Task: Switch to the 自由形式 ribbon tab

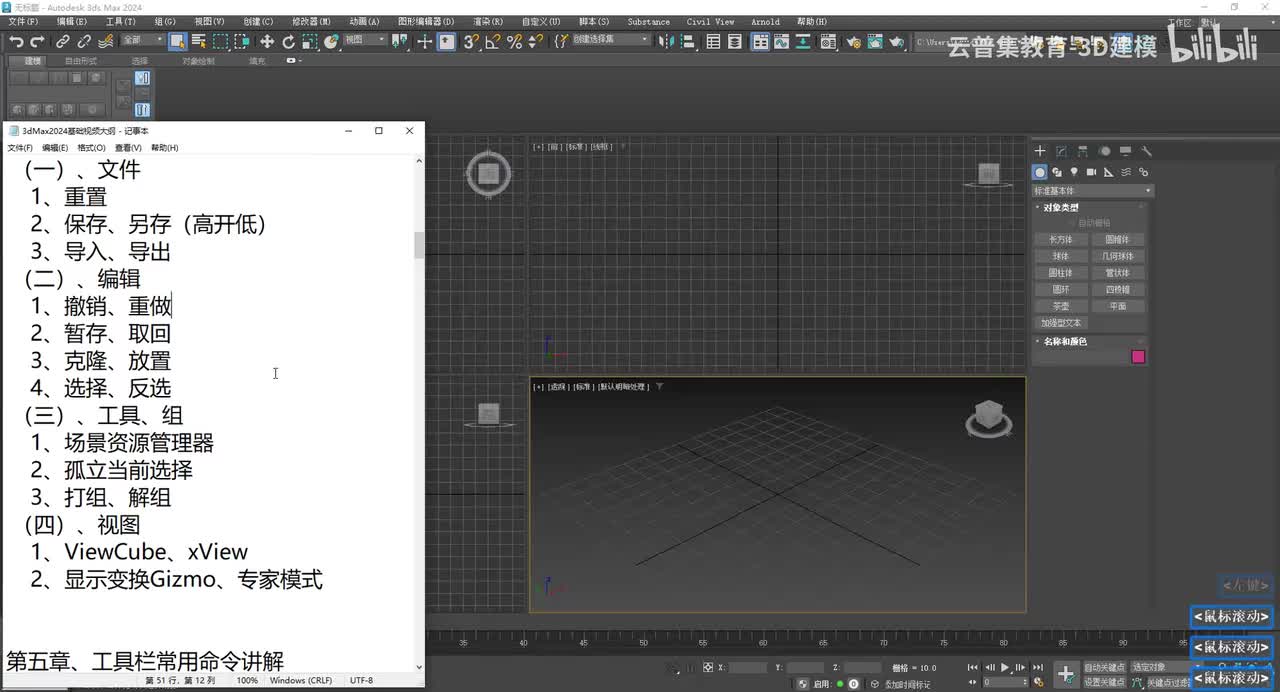Action: point(81,61)
